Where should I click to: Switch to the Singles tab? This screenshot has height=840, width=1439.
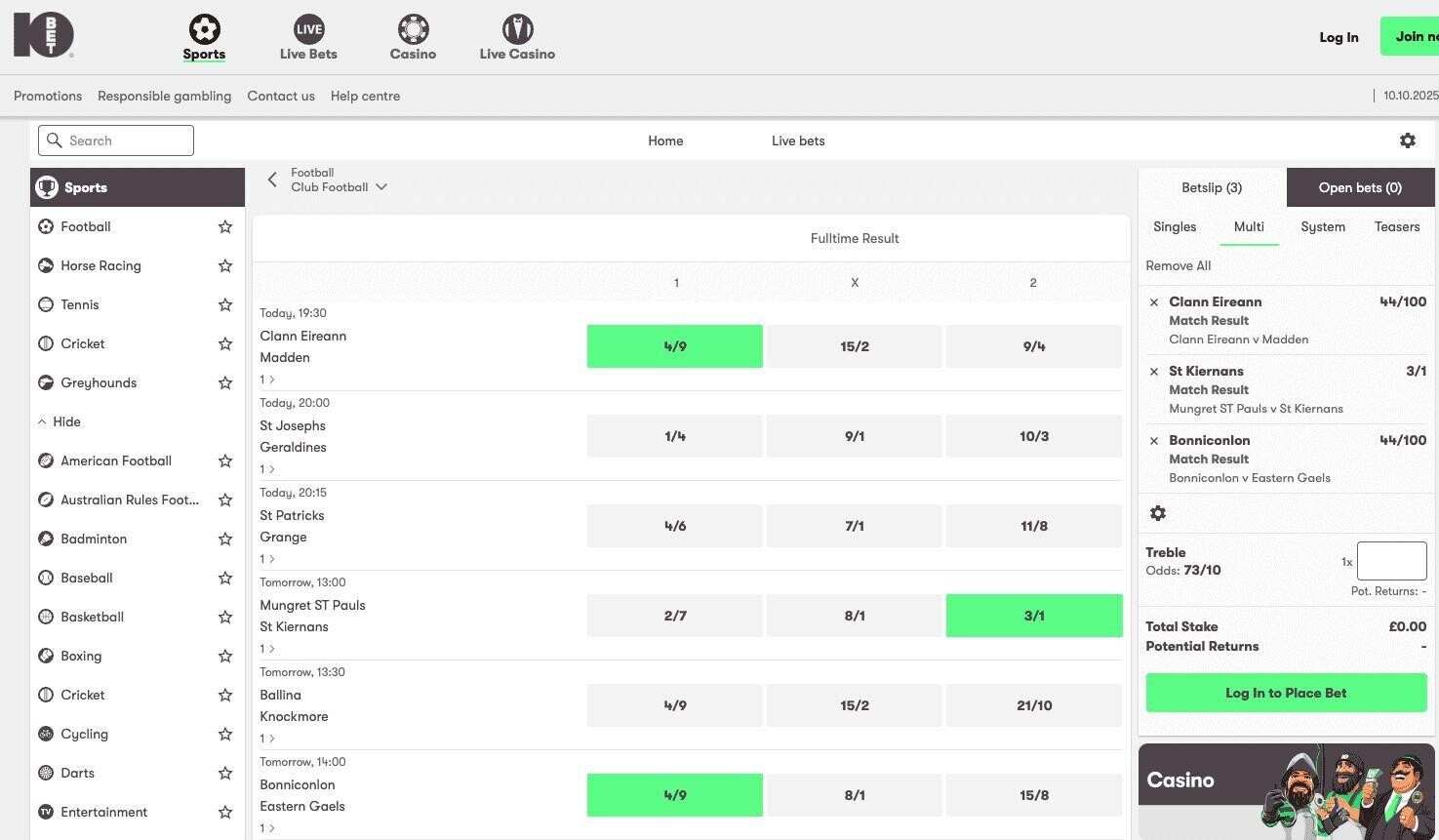point(1175,226)
